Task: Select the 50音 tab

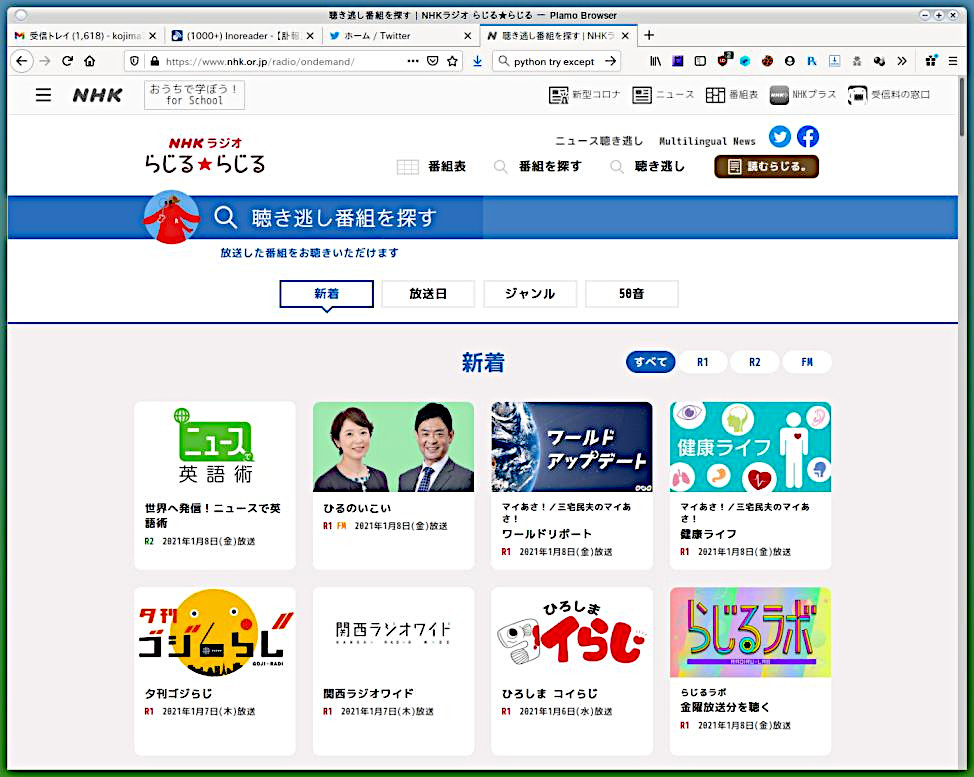Action: [x=632, y=294]
